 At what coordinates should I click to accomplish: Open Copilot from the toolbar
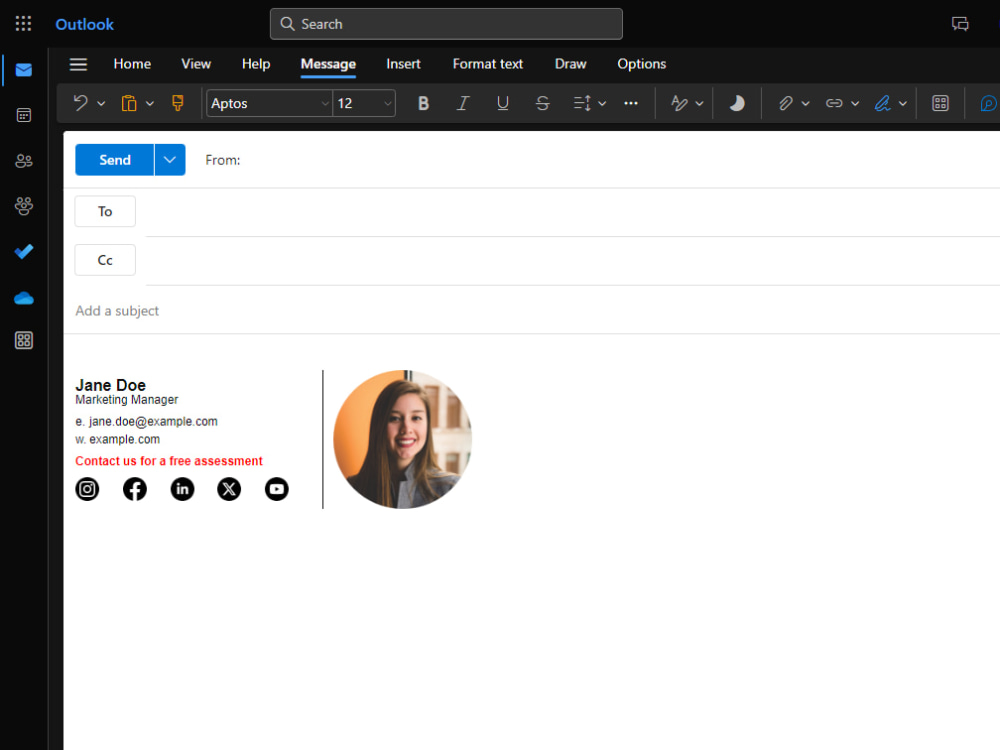tap(988, 103)
